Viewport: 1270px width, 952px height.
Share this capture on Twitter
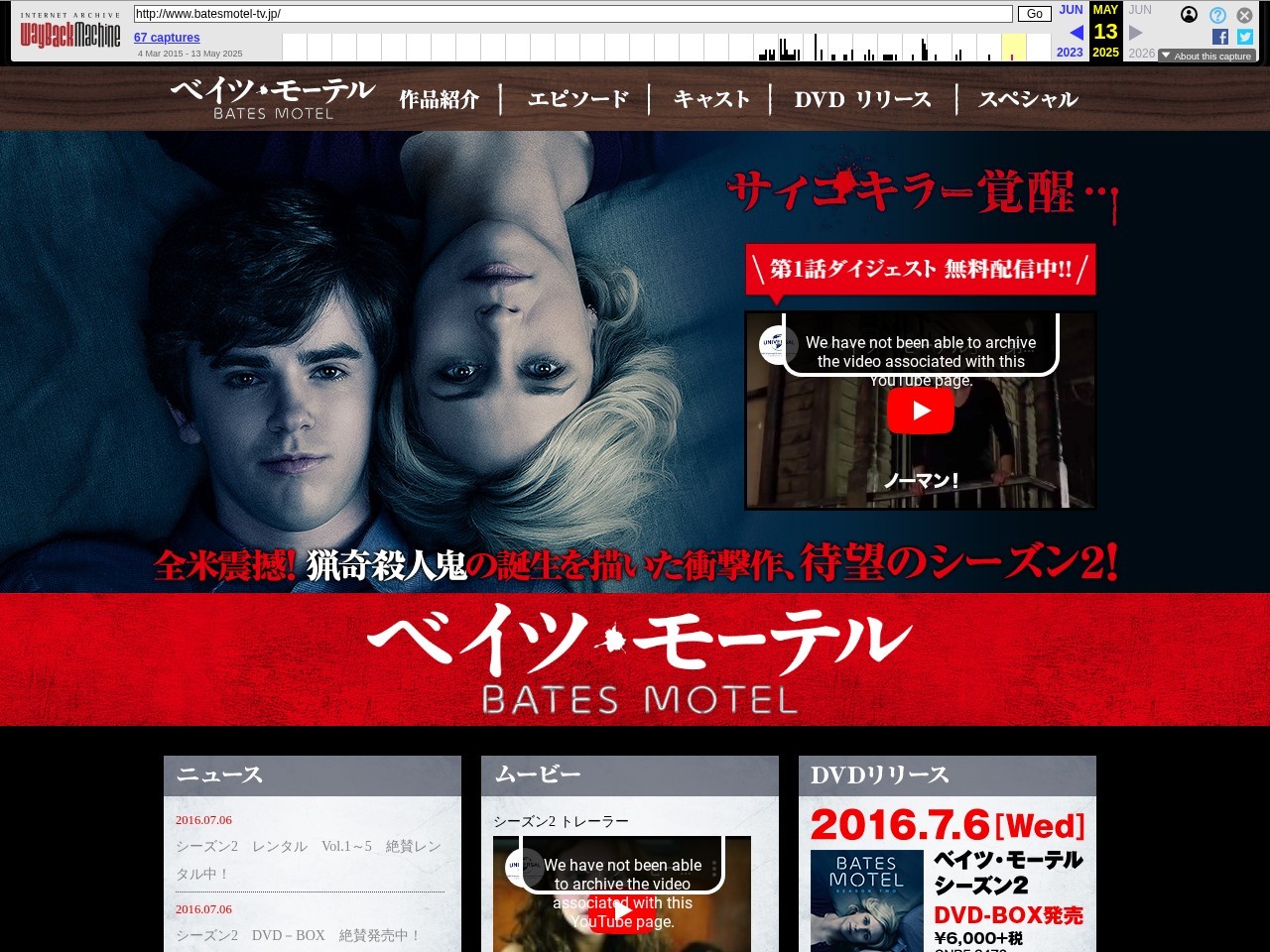click(x=1245, y=37)
